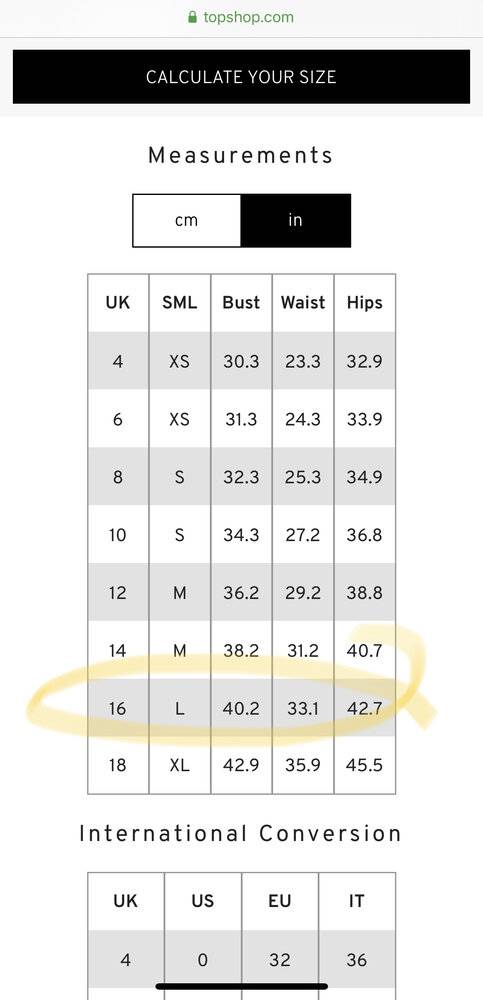Click the Calculate Your Size button
Screen dimensions: 483x1000
click(241, 77)
